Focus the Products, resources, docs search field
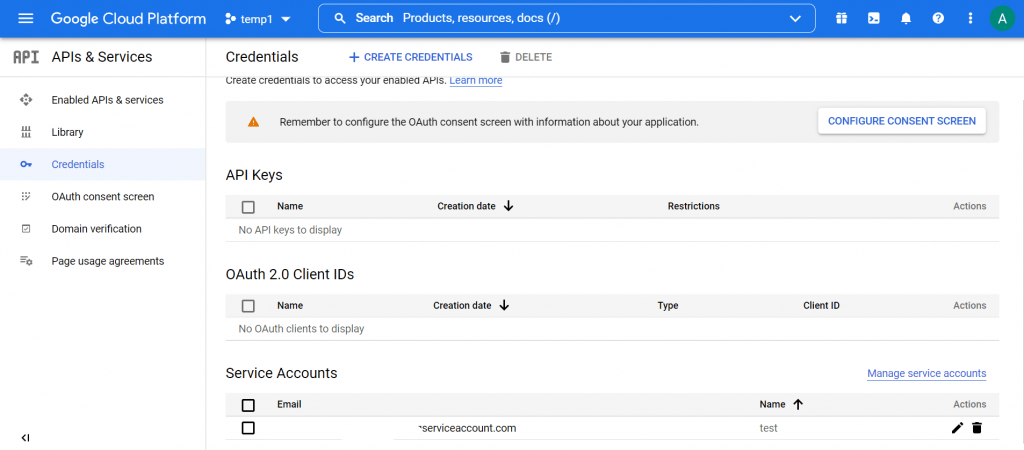This screenshot has height=450, width=1024. click(x=567, y=18)
